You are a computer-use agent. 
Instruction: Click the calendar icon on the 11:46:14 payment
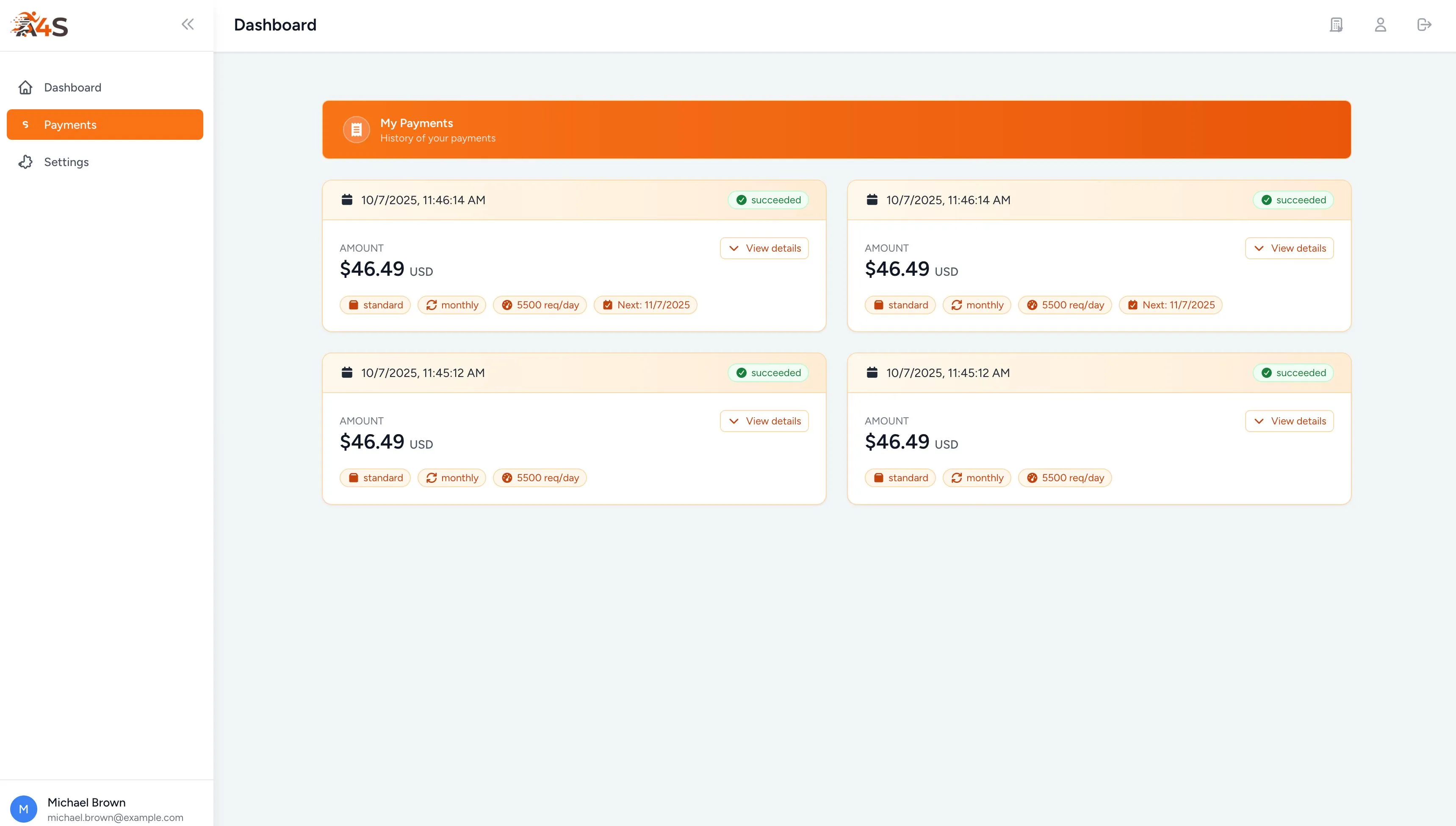[348, 200]
